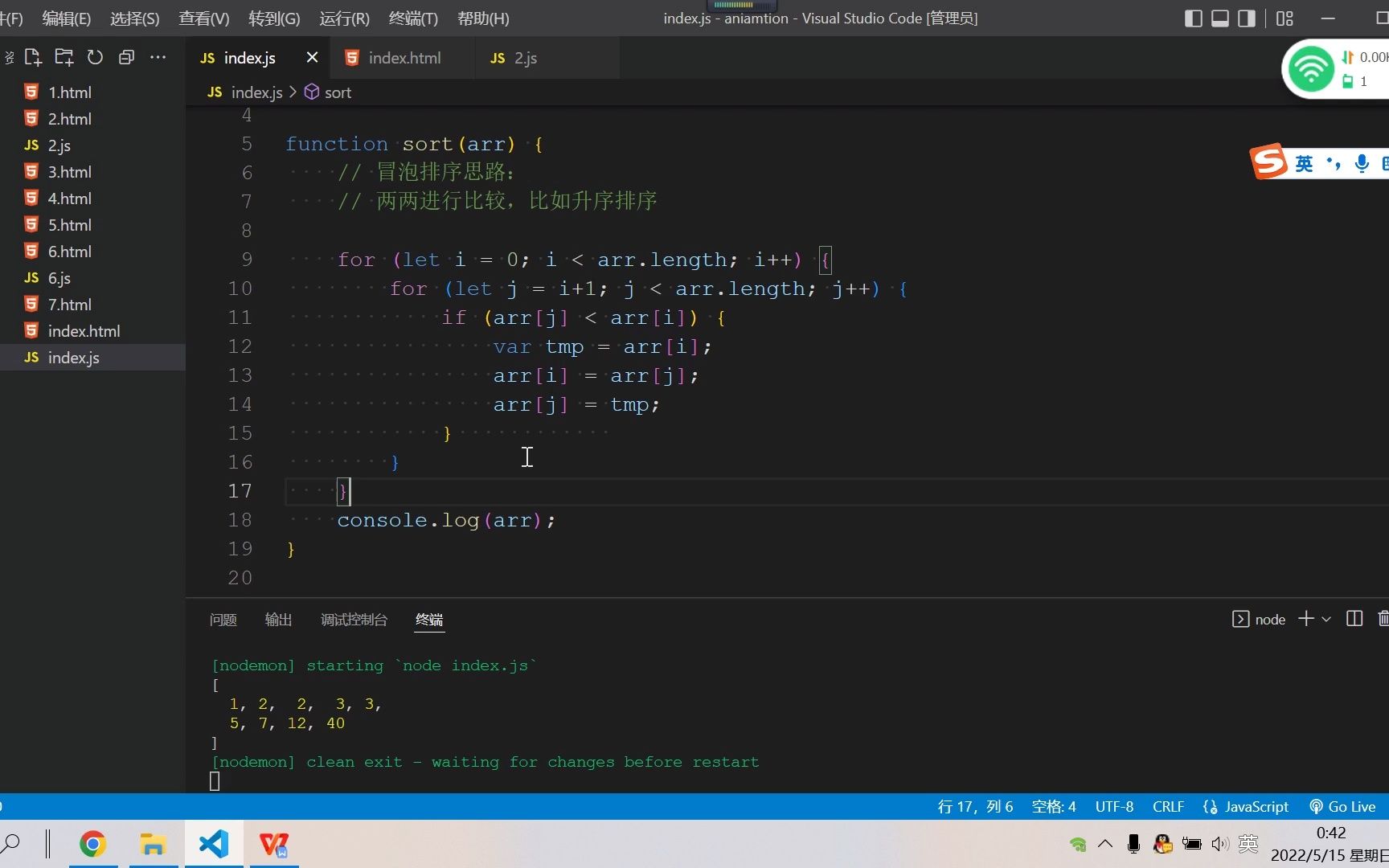Refresh the explorer file list

(x=95, y=57)
